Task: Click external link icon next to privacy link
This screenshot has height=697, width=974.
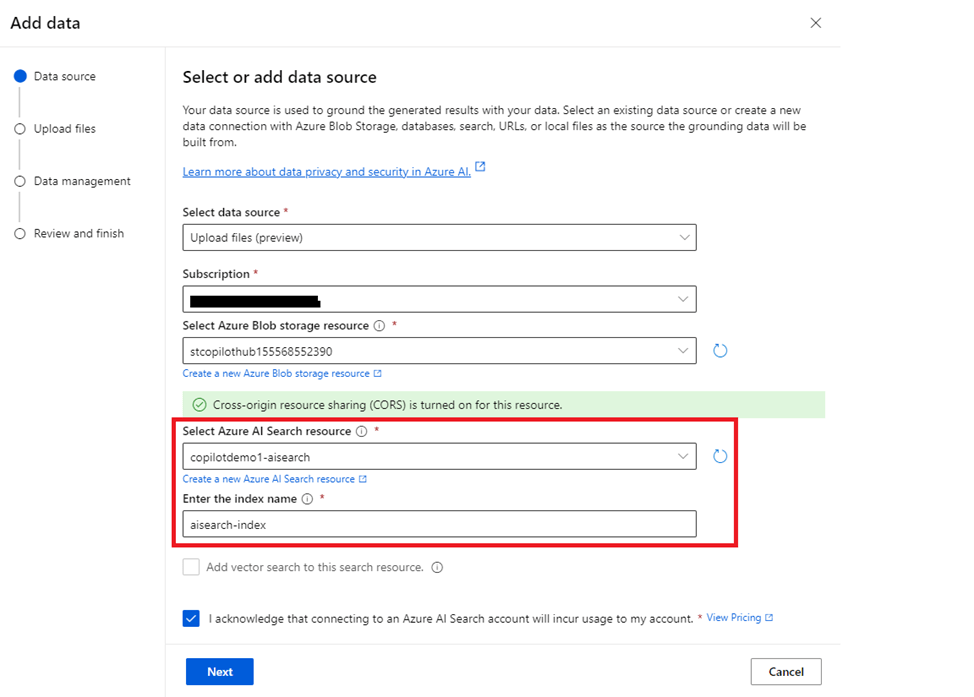Action: point(480,166)
